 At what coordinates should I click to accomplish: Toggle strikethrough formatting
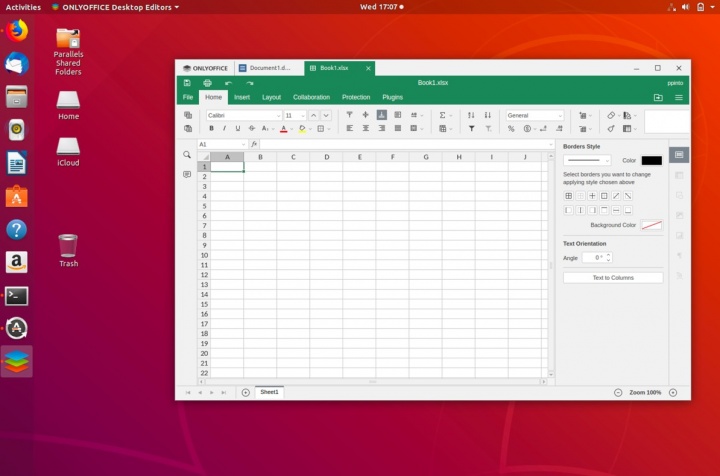pyautogui.click(x=252, y=129)
